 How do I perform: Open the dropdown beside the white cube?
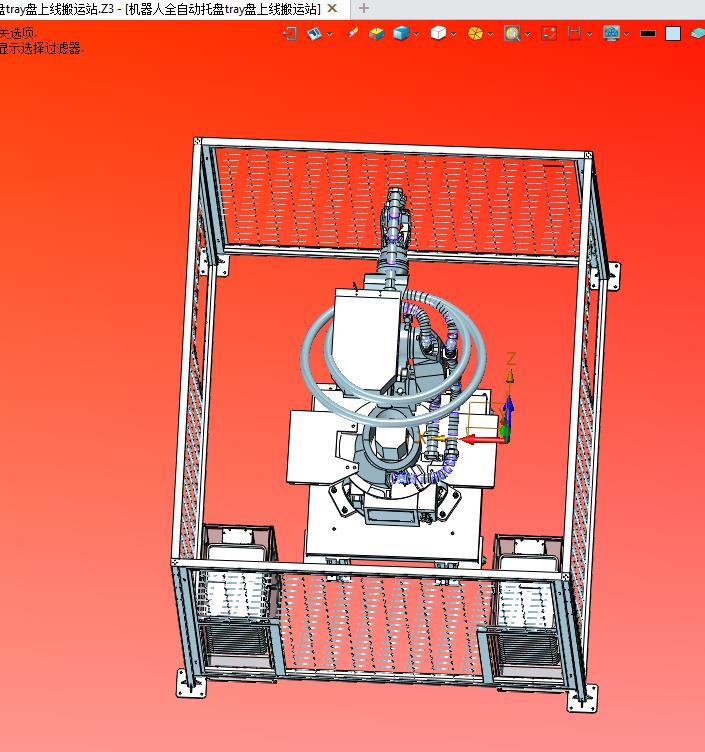pyautogui.click(x=453, y=34)
